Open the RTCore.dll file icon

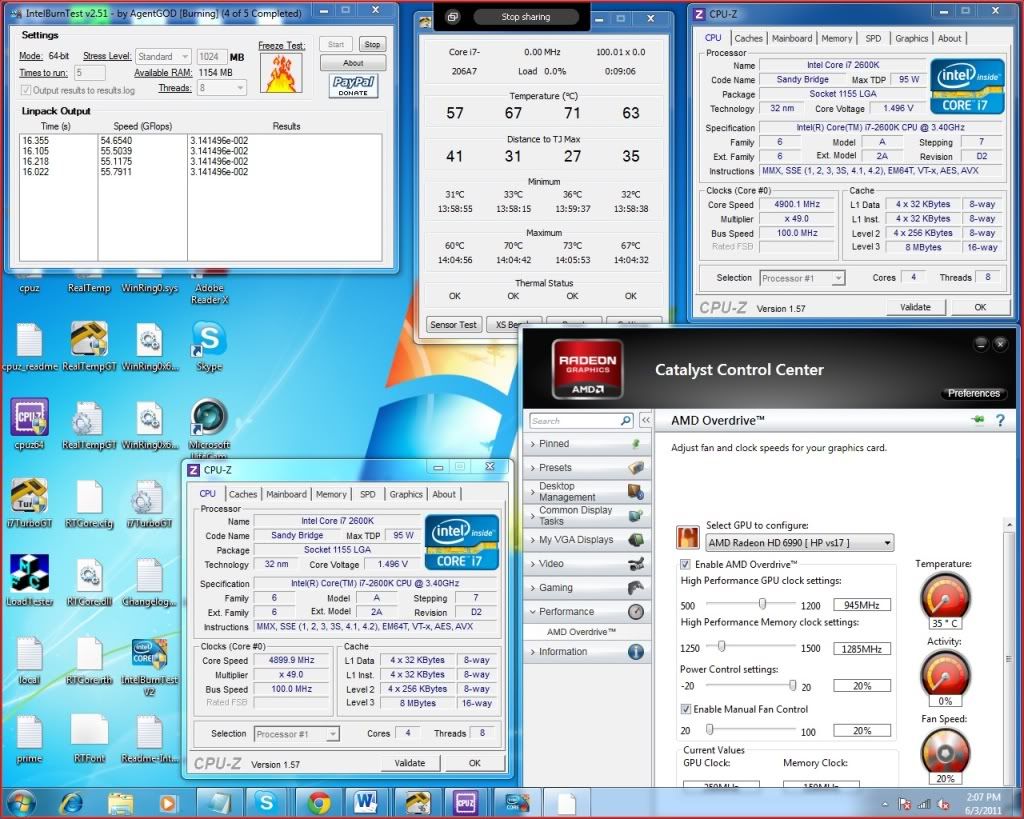89,581
